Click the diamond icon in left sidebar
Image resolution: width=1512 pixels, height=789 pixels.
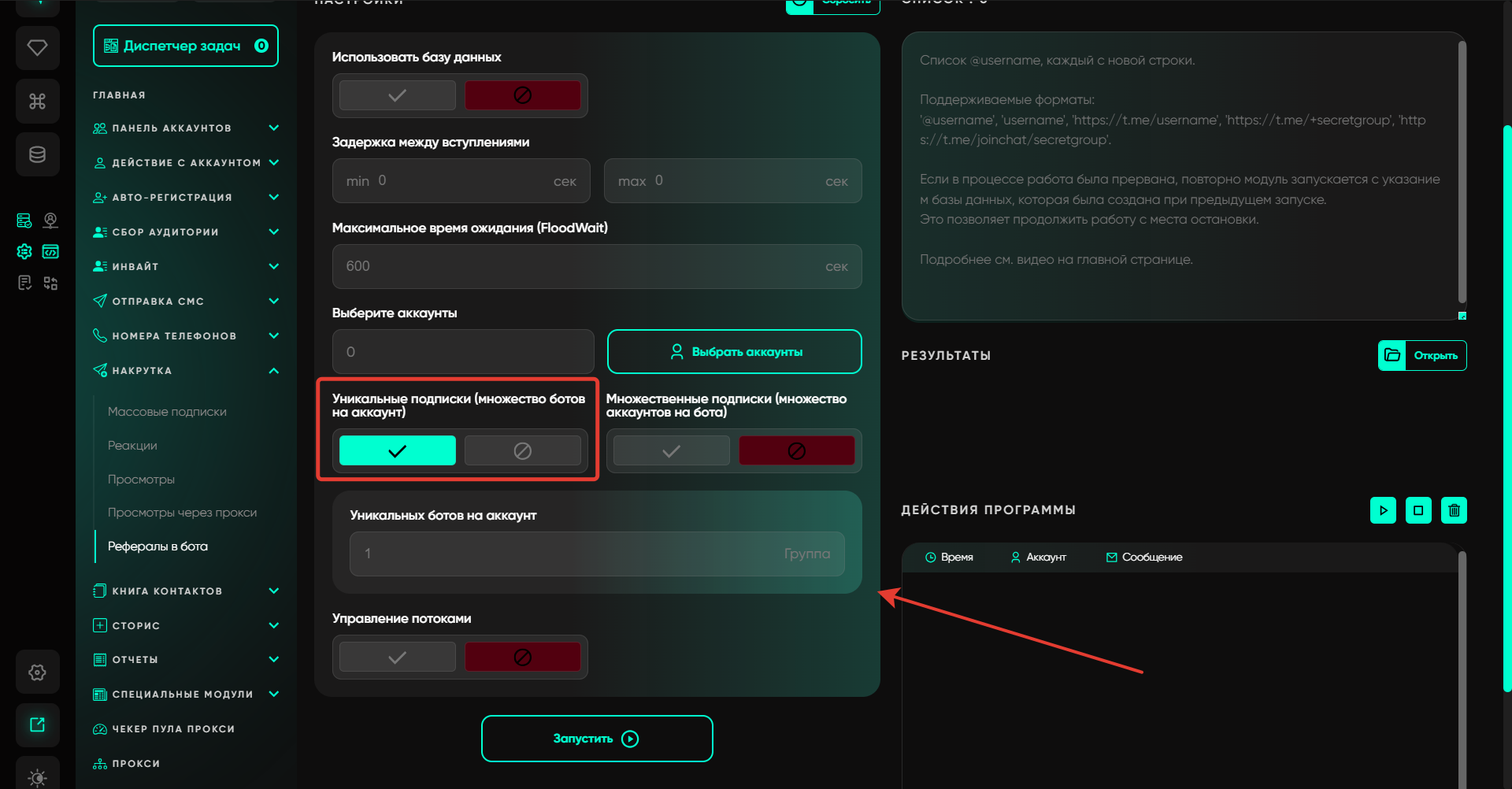[x=37, y=48]
